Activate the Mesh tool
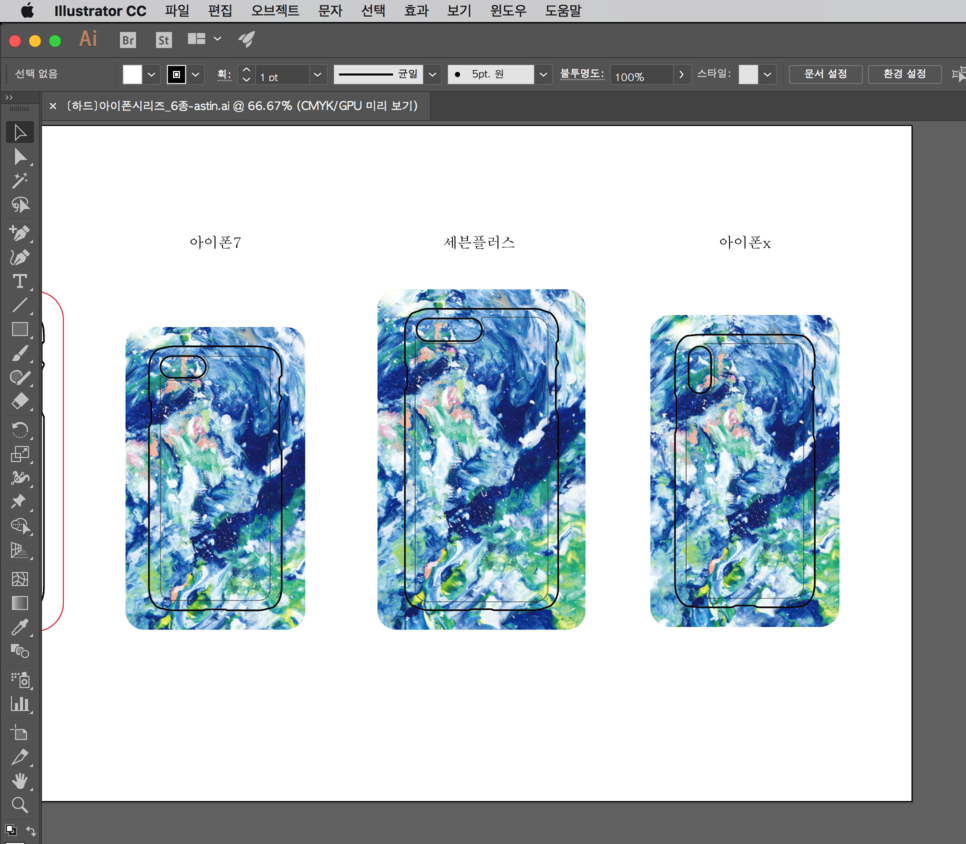The width and height of the screenshot is (966, 844). 20,579
